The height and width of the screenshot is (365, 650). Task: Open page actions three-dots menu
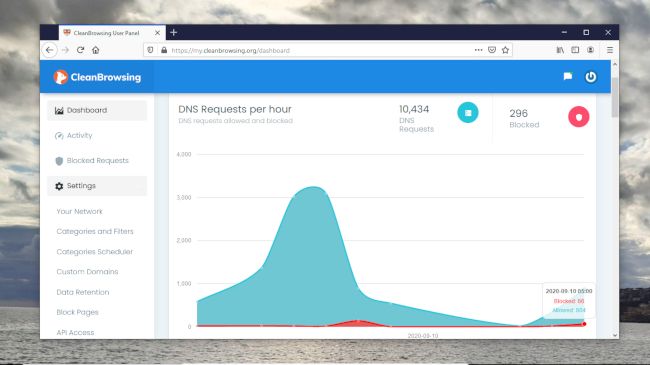tap(478, 50)
